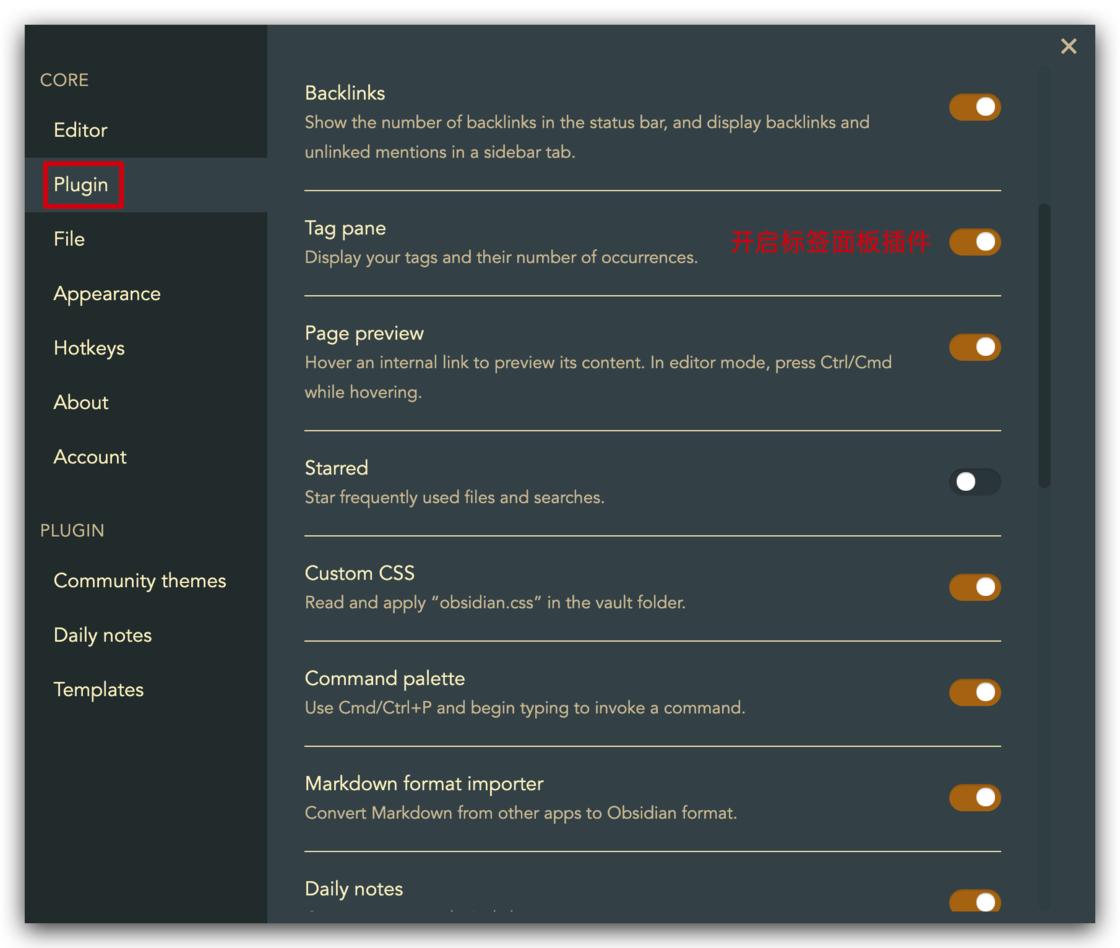Click the 'Read and apply obsidian.css' description
Screen dimensions: 1120x948
(x=495, y=603)
